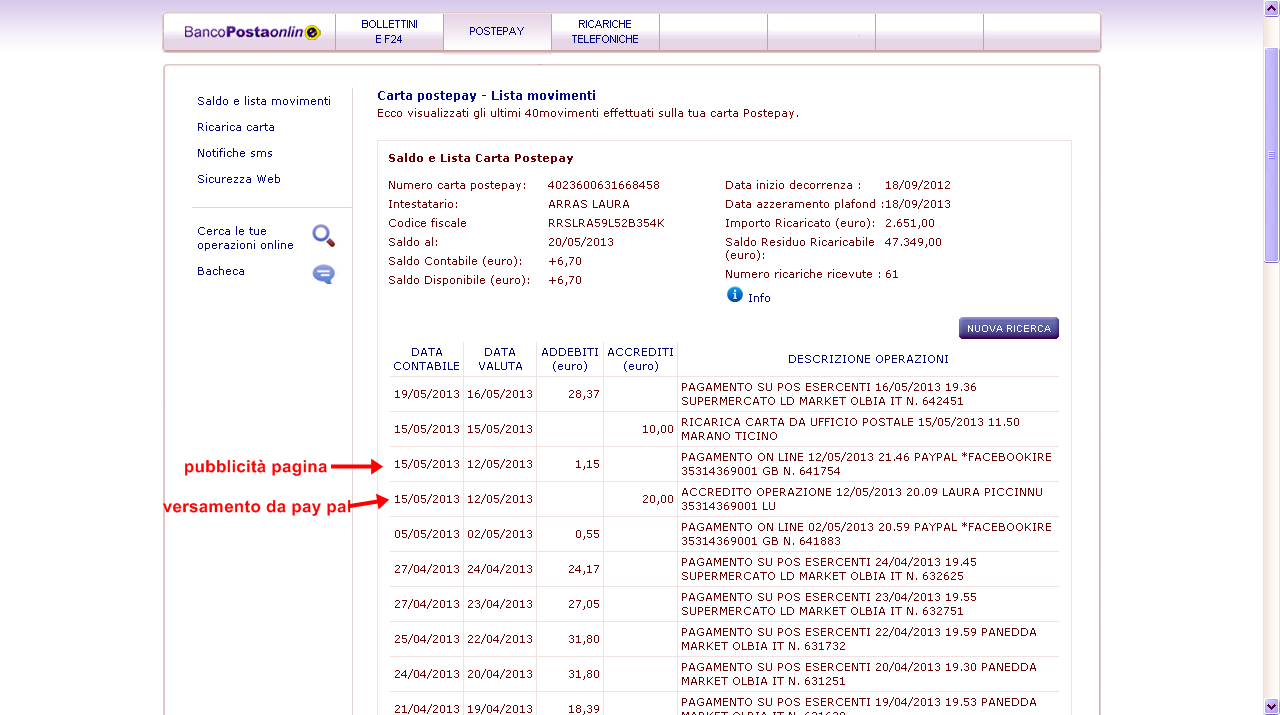Select the 20,00 PayPal accredito row
The height and width of the screenshot is (715, 1280).
click(x=724, y=499)
